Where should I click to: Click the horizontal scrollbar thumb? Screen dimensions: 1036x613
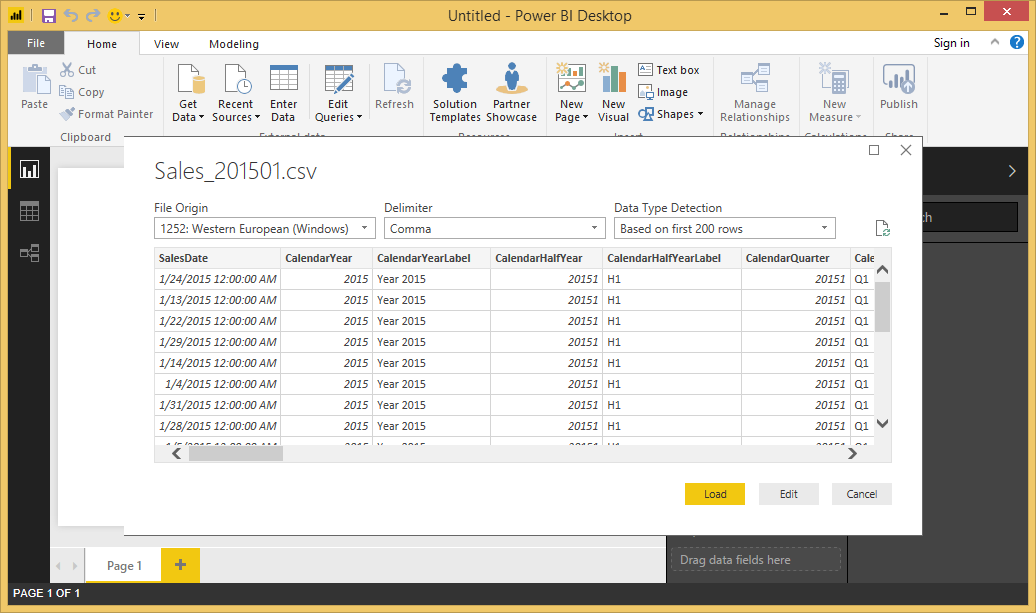(x=236, y=454)
